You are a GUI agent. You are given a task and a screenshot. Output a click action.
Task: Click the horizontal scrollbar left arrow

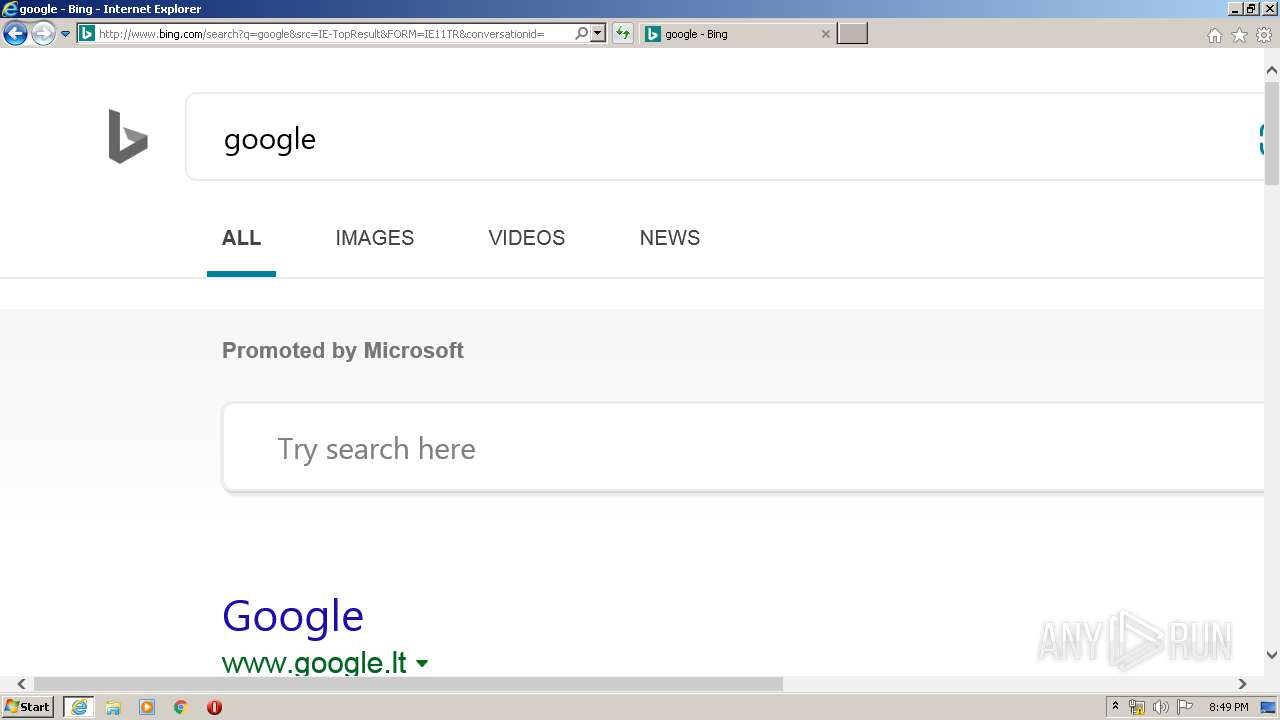[x=20, y=684]
